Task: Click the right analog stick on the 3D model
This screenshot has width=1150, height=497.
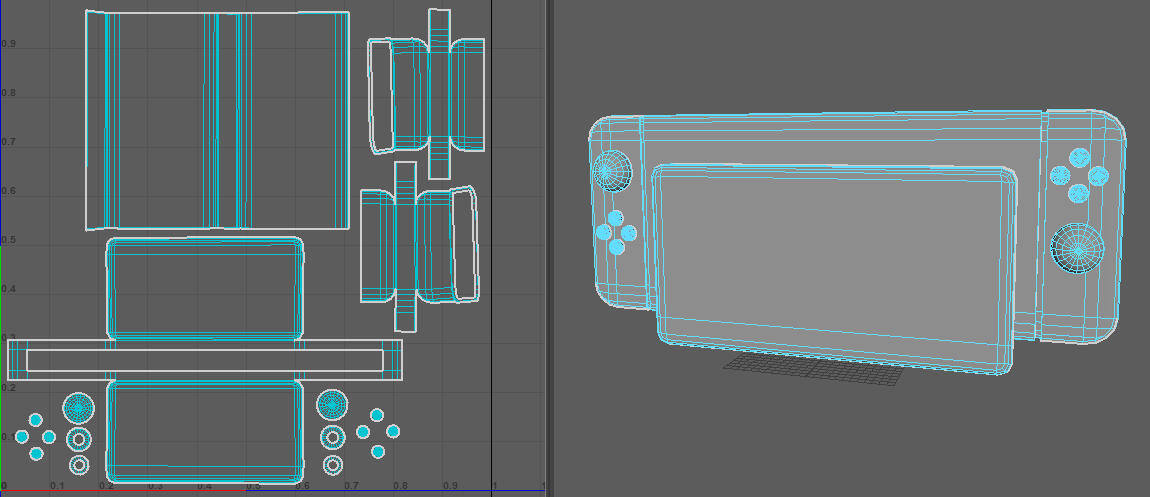Action: click(x=1077, y=247)
